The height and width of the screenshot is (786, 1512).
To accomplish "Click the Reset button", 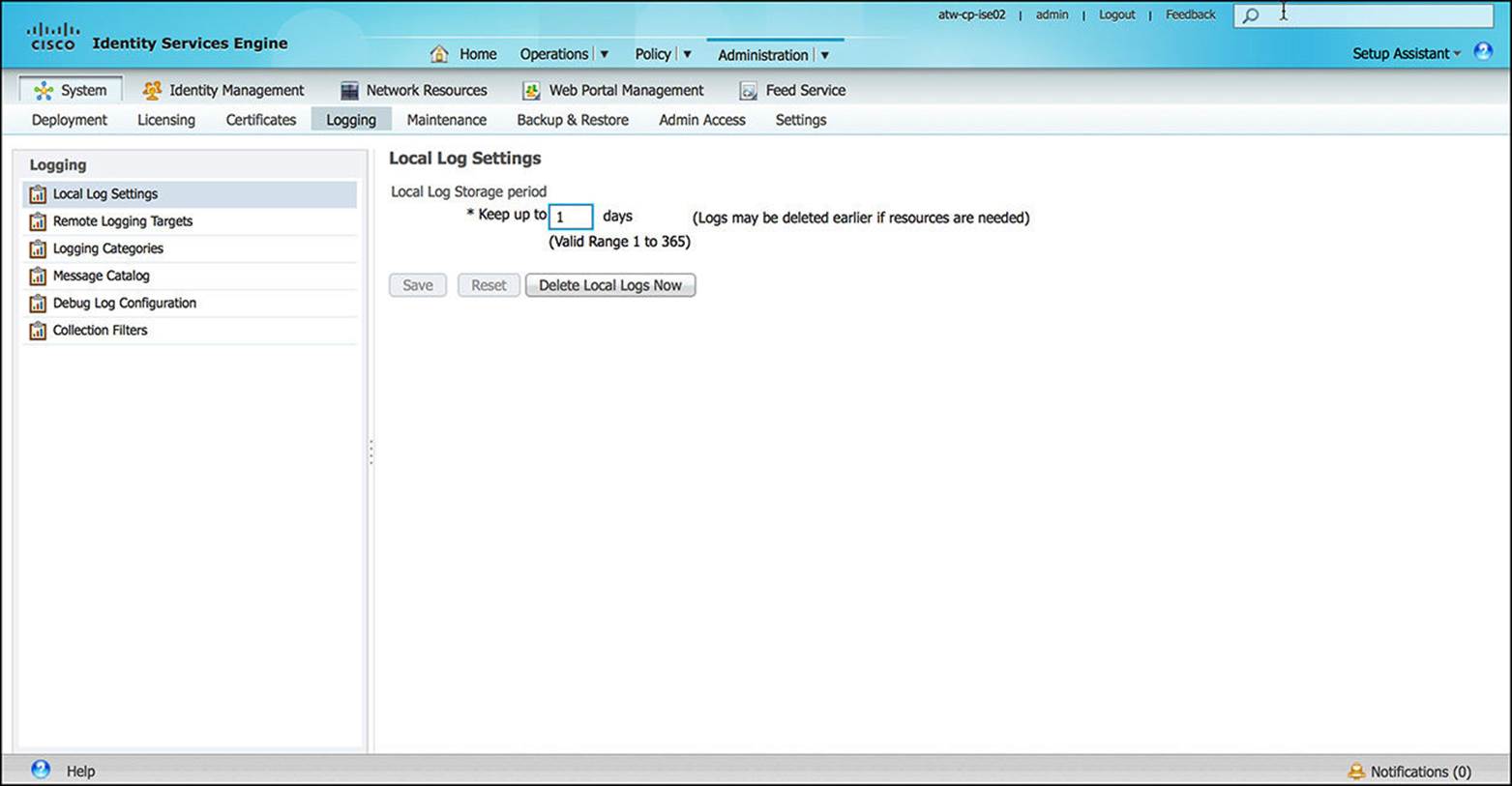I will pos(489,285).
